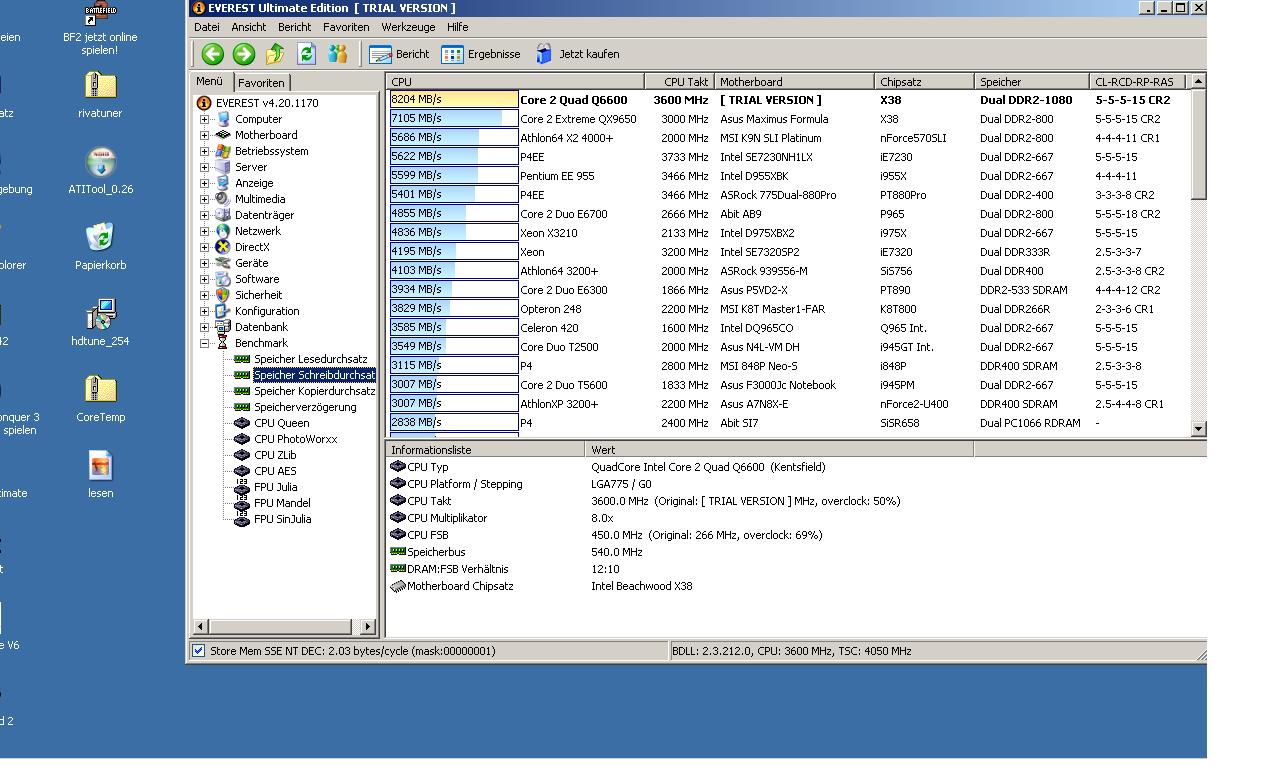Open the Ergebnisse results toolbar button
The image size is (1280, 768).
coord(481,54)
